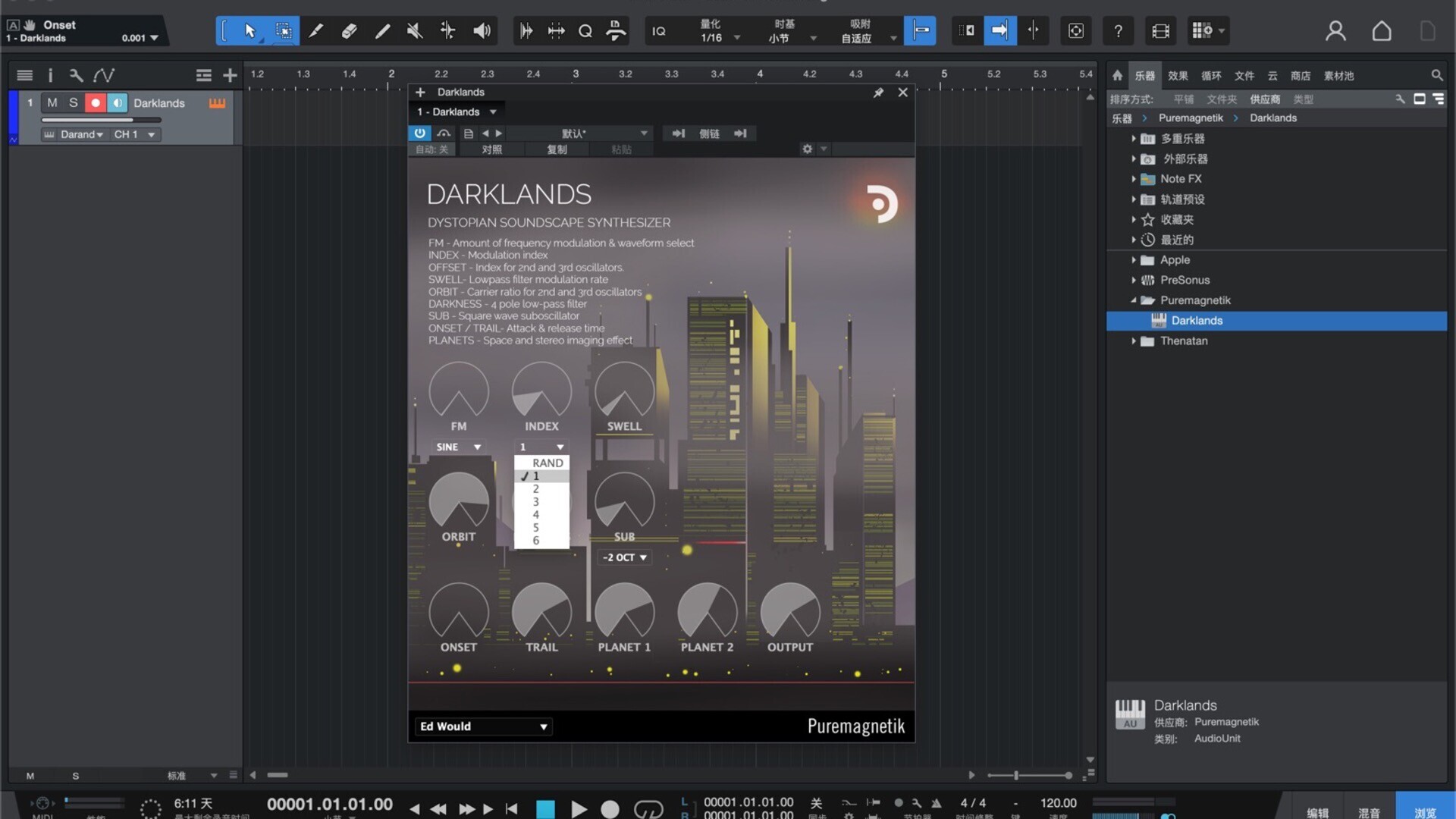Screen dimensions: 1456x819
Task: Add a new track with plus icon
Action: coord(230,75)
